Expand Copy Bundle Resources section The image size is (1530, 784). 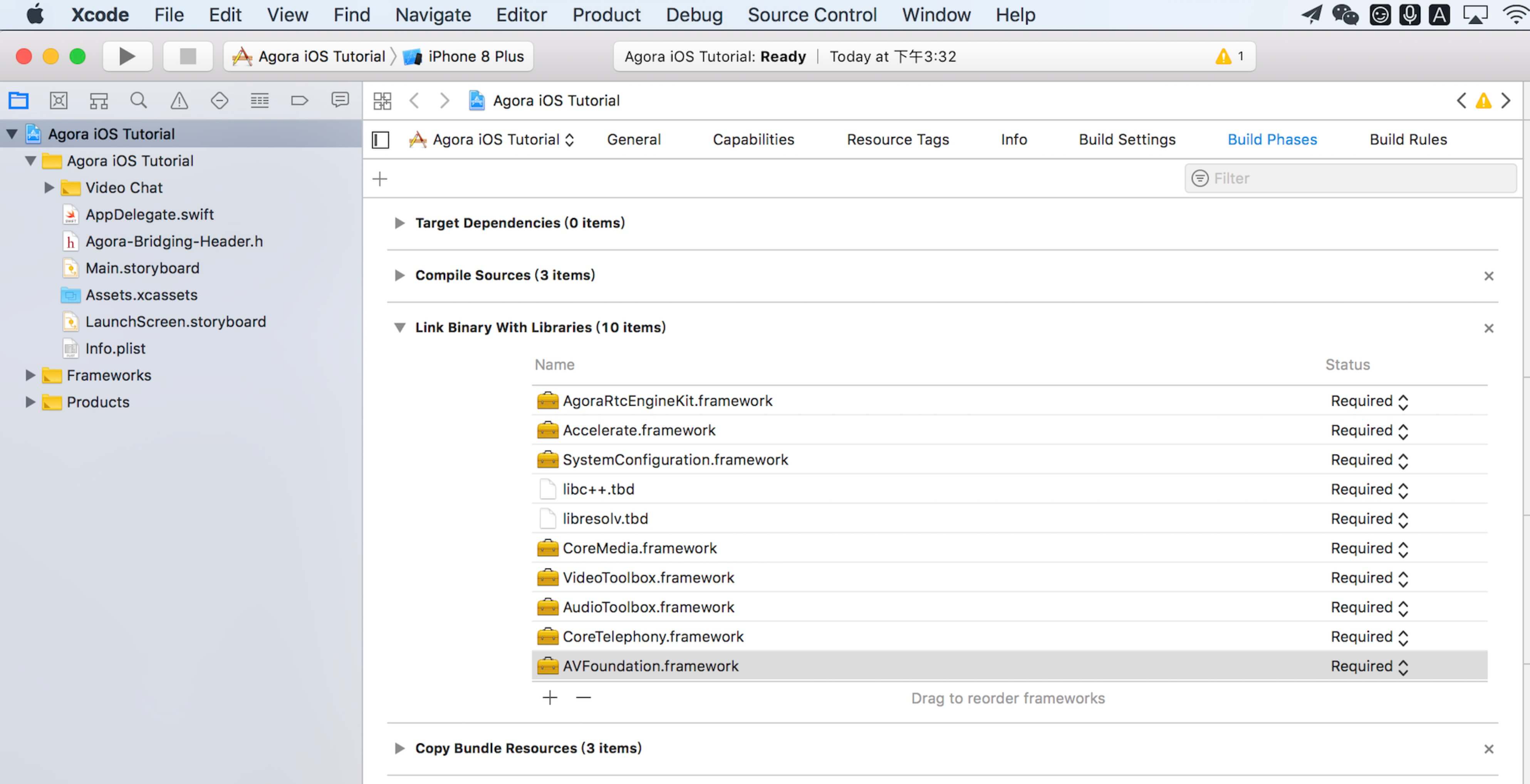pyautogui.click(x=400, y=748)
